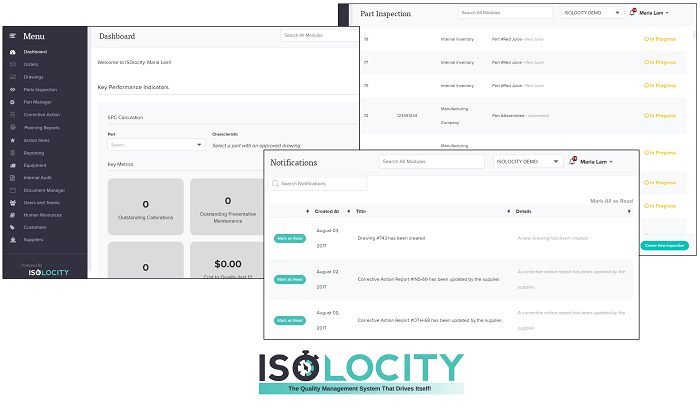Screen dimensions: 700x409
Task: Expand the Part select dropdown
Action: 155,145
